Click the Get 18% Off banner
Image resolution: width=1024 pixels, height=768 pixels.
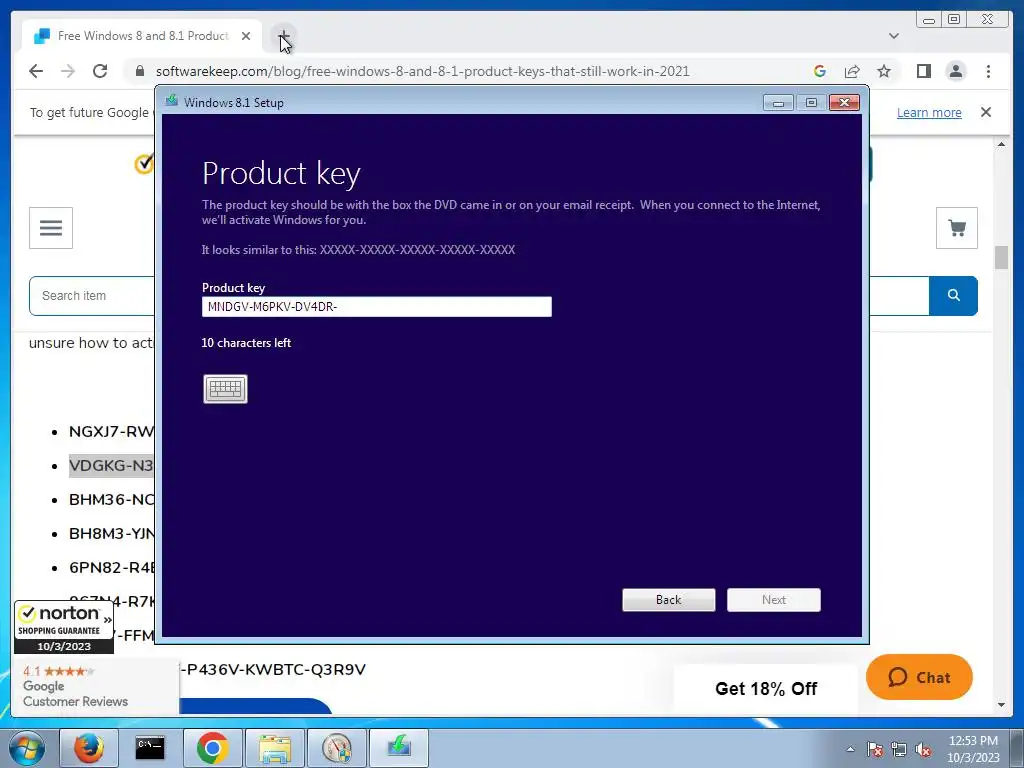click(x=765, y=689)
